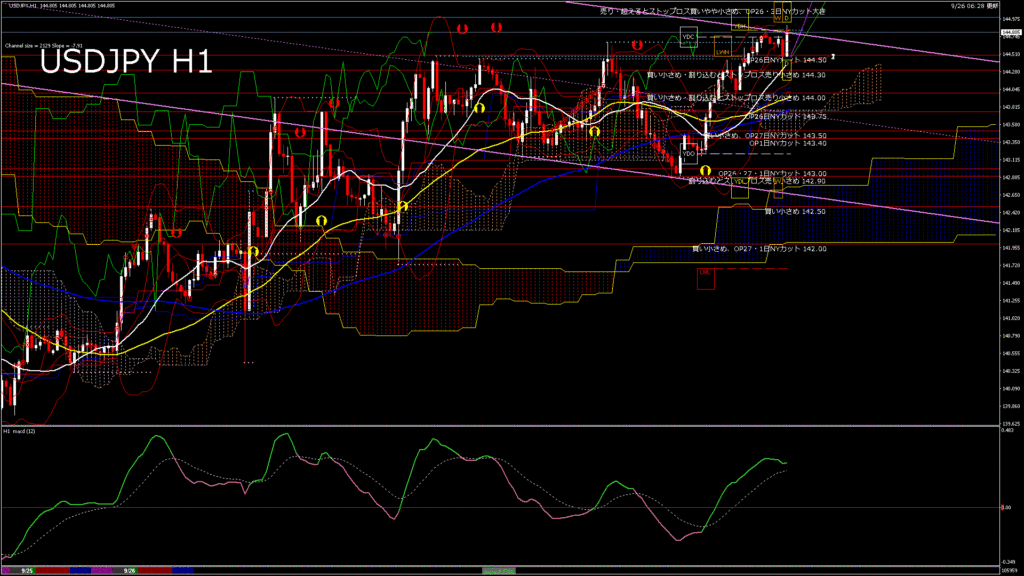Screen dimensions: 1024x576
Task: Click the large "USDJPY H1" chart title
Action: point(125,62)
